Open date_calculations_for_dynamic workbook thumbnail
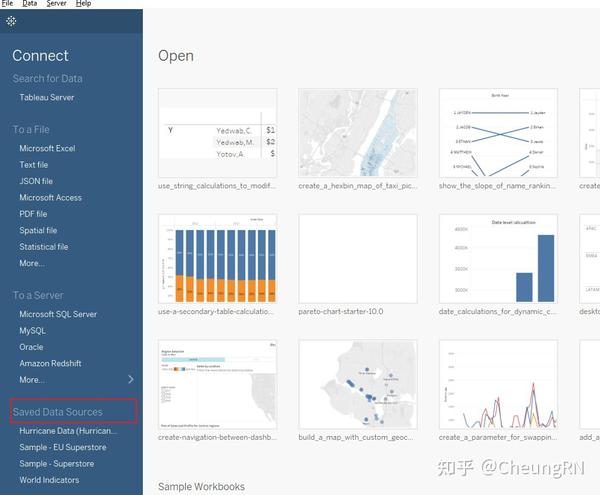This screenshot has height=495, width=600. point(498,259)
